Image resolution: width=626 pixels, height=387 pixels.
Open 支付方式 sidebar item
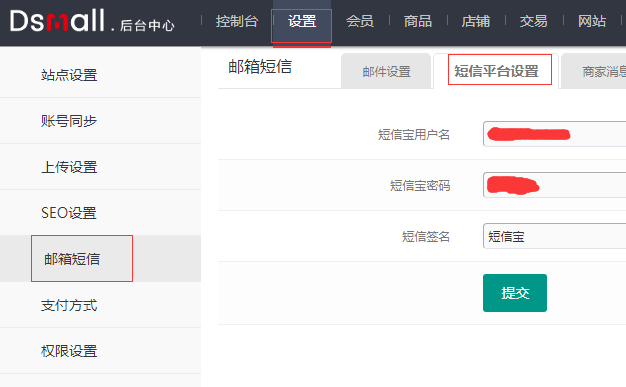pyautogui.click(x=100, y=305)
